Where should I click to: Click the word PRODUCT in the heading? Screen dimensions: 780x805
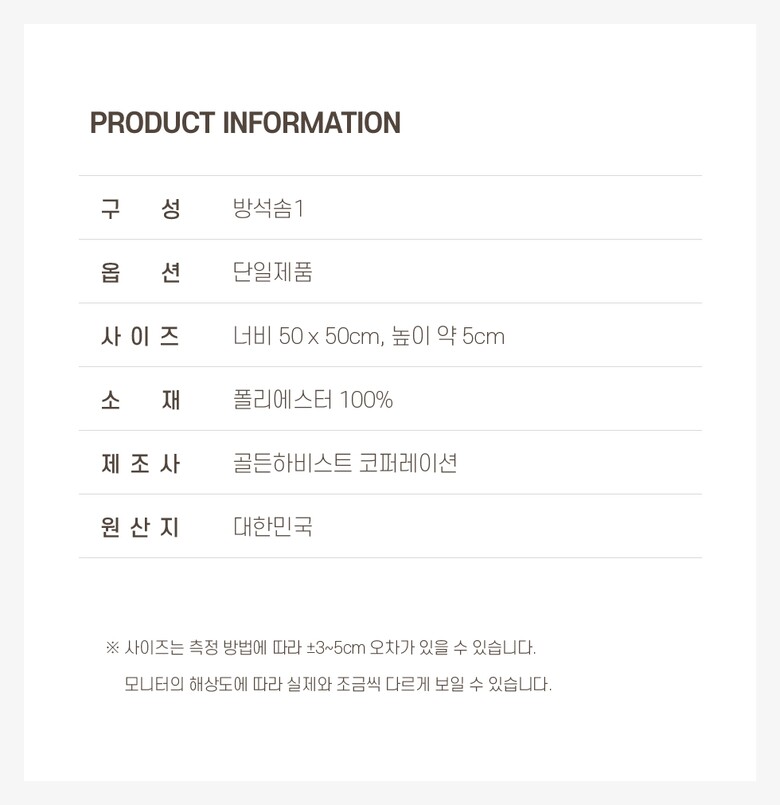pos(152,123)
